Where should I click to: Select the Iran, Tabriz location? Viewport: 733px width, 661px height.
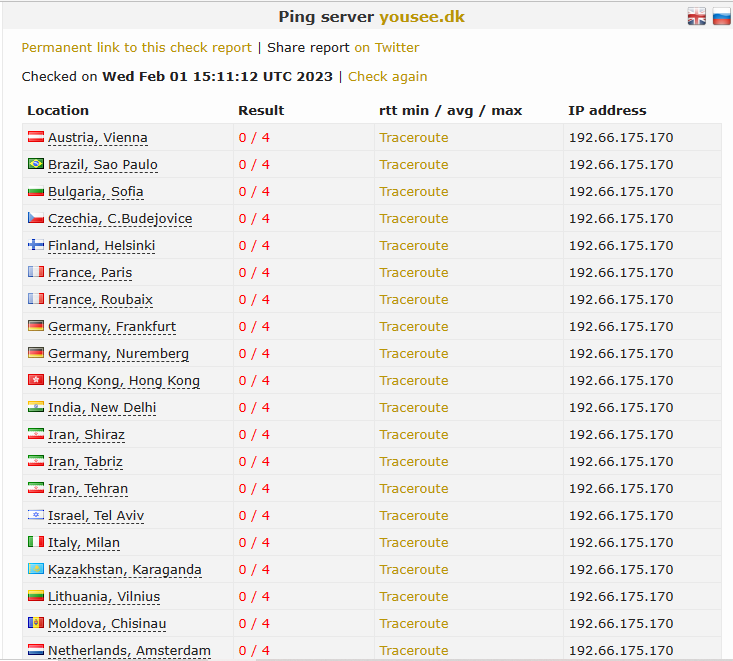(86, 462)
